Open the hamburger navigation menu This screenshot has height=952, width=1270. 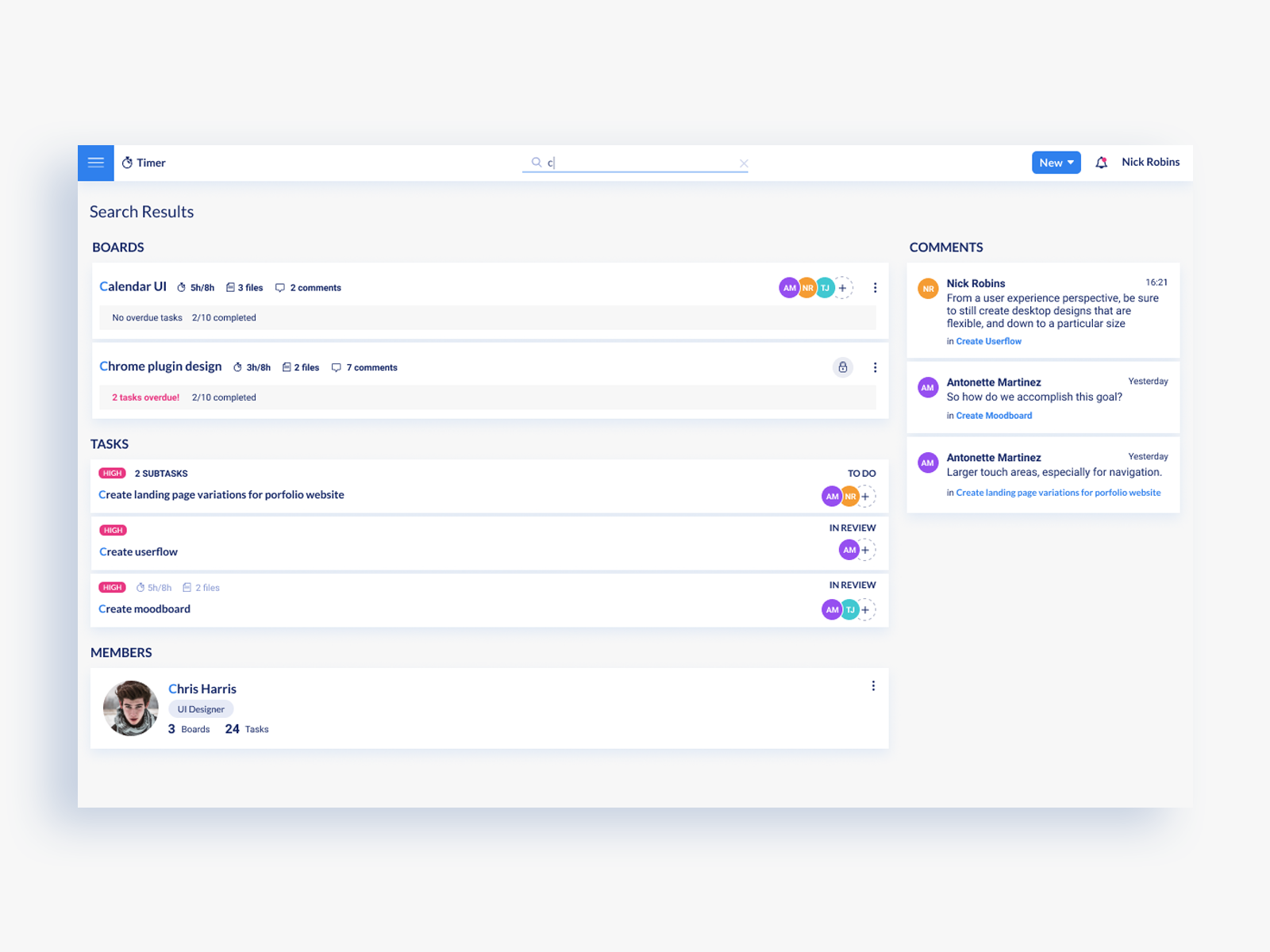95,163
